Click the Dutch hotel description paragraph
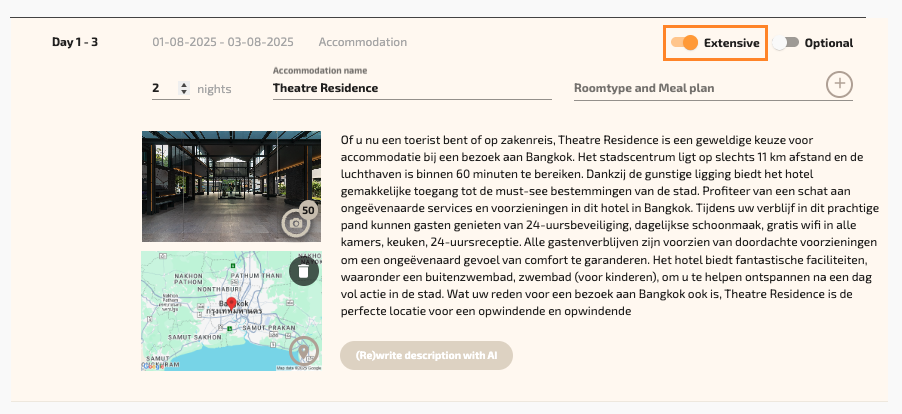902x414 pixels. (609, 225)
